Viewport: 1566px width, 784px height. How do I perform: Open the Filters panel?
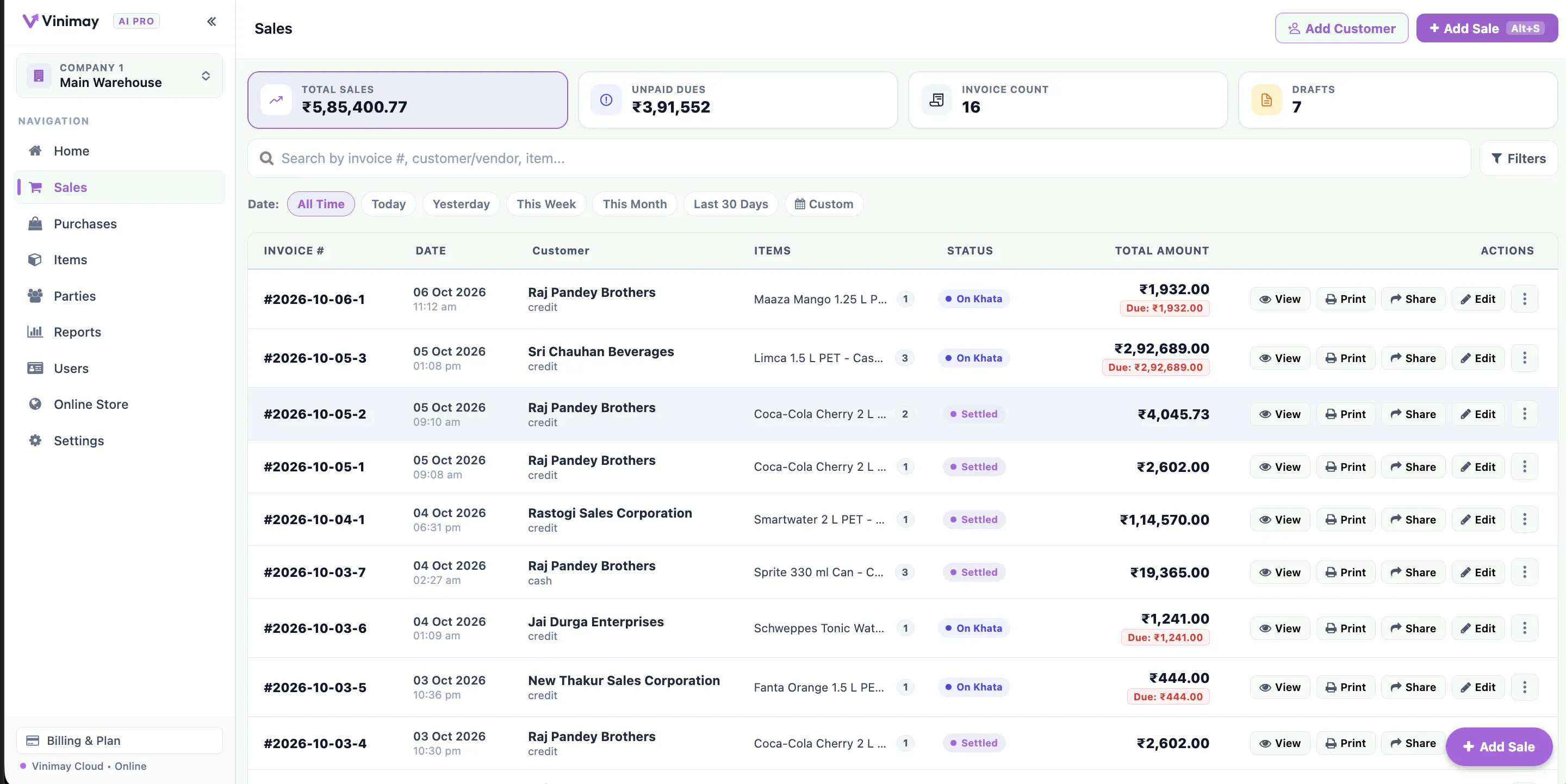1518,158
